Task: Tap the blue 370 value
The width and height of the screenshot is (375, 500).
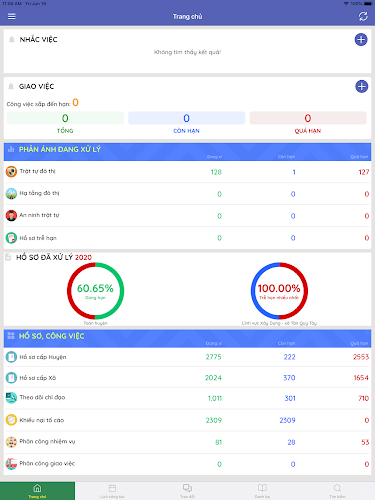Action: 289,378
